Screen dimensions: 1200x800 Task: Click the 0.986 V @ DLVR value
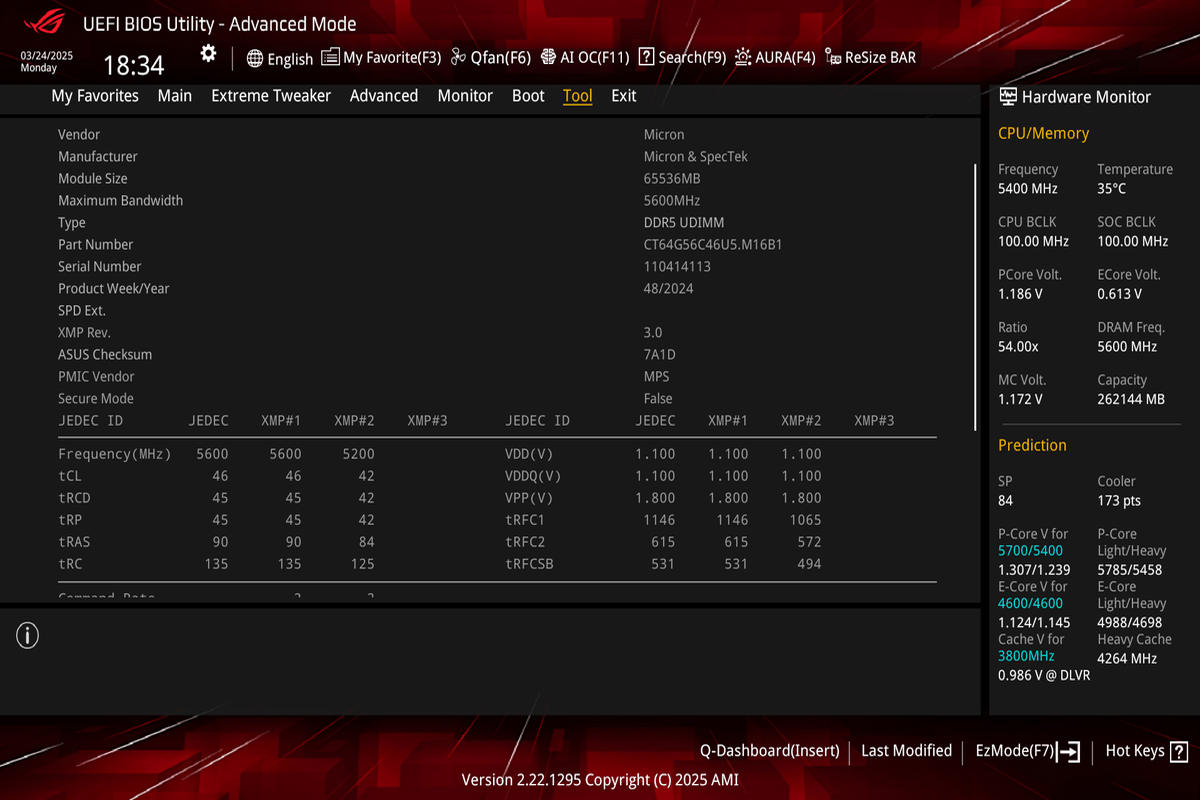1044,675
